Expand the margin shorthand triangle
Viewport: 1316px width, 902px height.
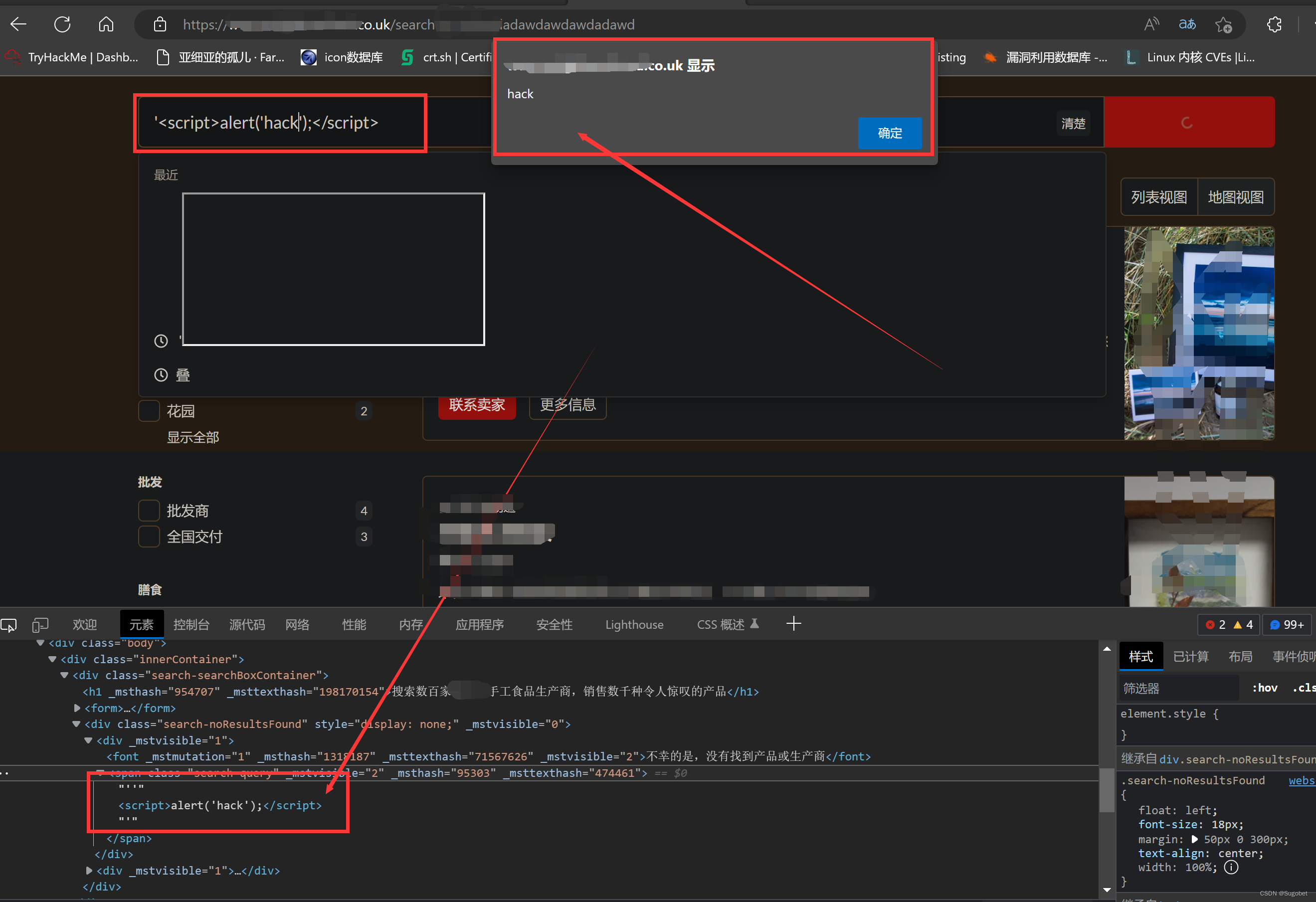click(1194, 839)
